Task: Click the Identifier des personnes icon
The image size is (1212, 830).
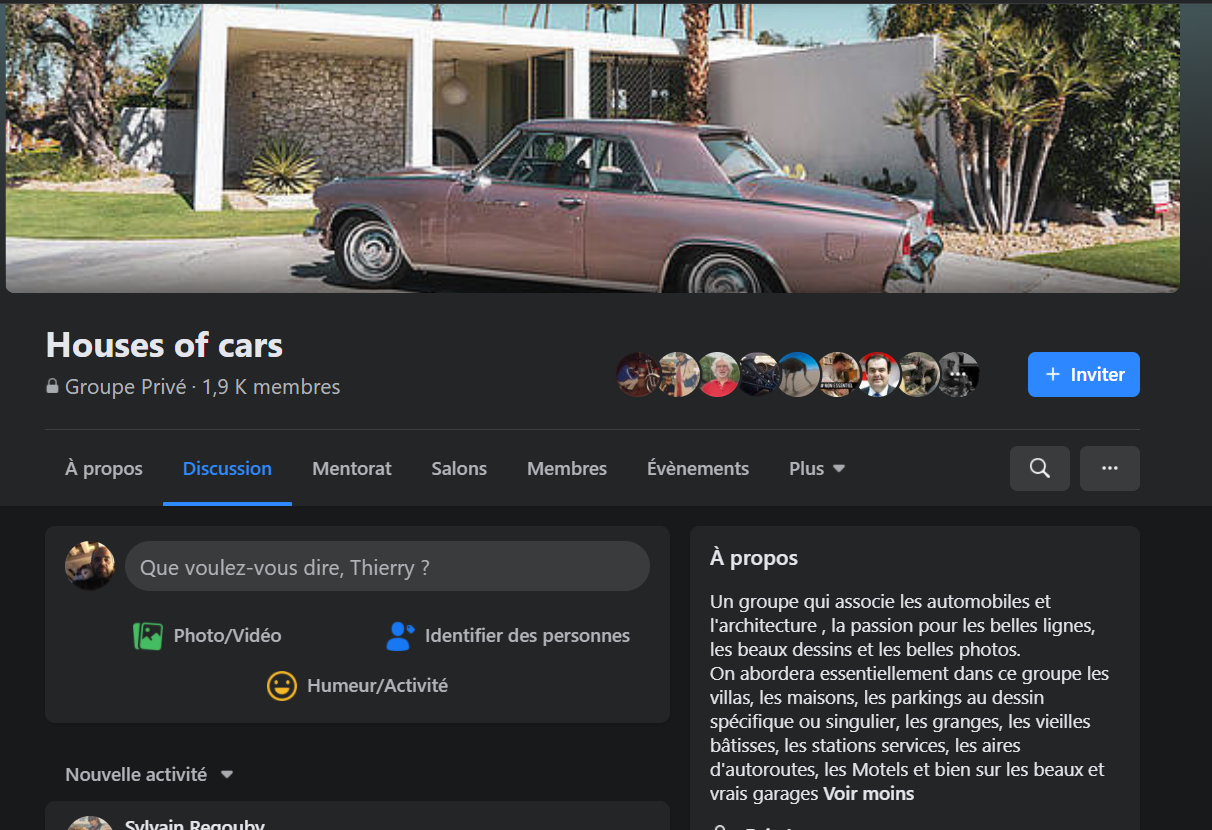Action: click(400, 636)
